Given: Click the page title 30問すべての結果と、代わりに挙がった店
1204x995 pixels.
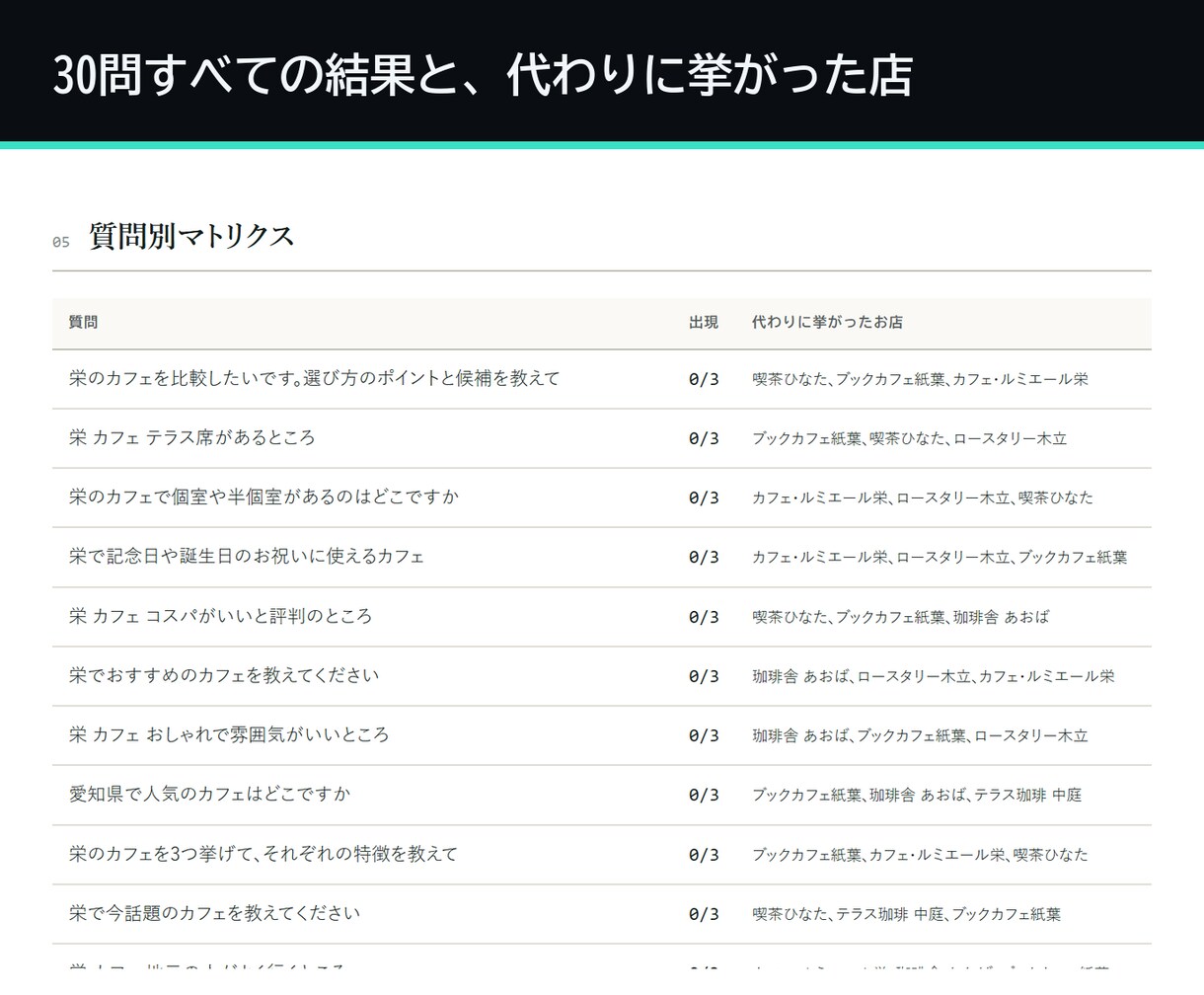Looking at the screenshot, I should (x=483, y=75).
